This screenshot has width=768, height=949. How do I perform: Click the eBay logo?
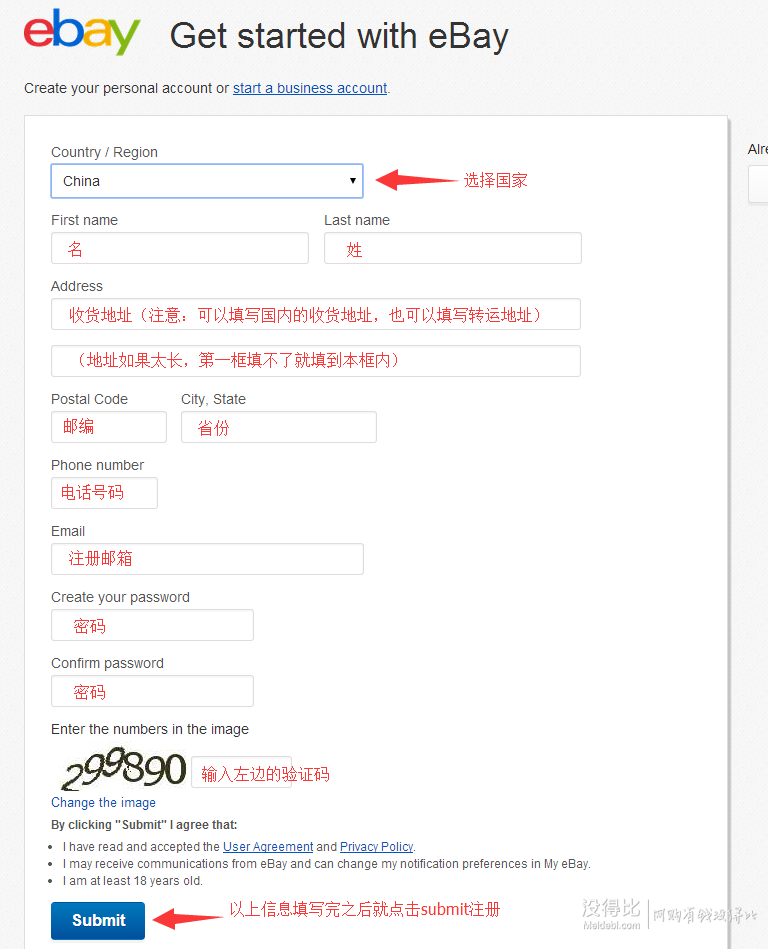click(82, 32)
